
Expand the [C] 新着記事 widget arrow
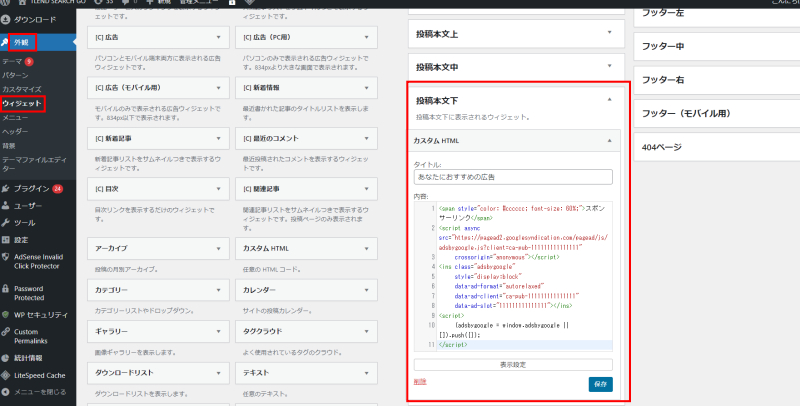[x=218, y=138]
